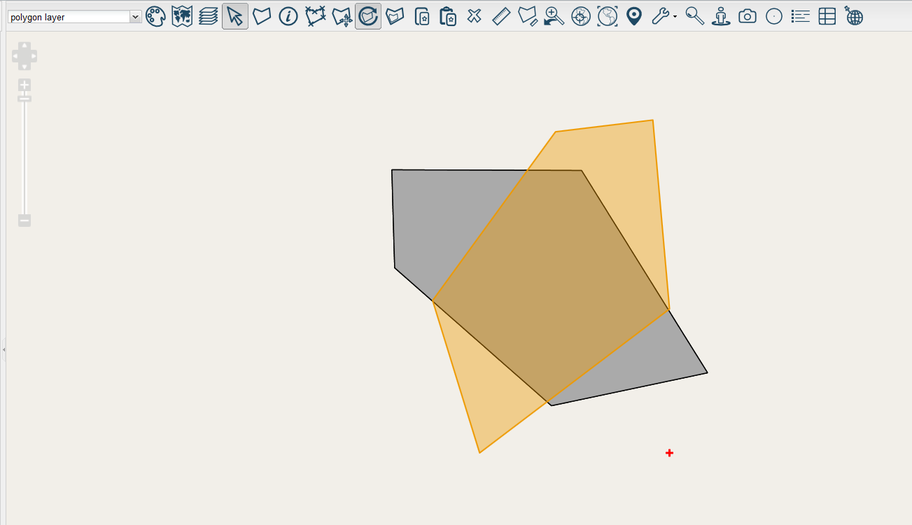Click the delete X icon
912x525 pixels.
tap(474, 16)
